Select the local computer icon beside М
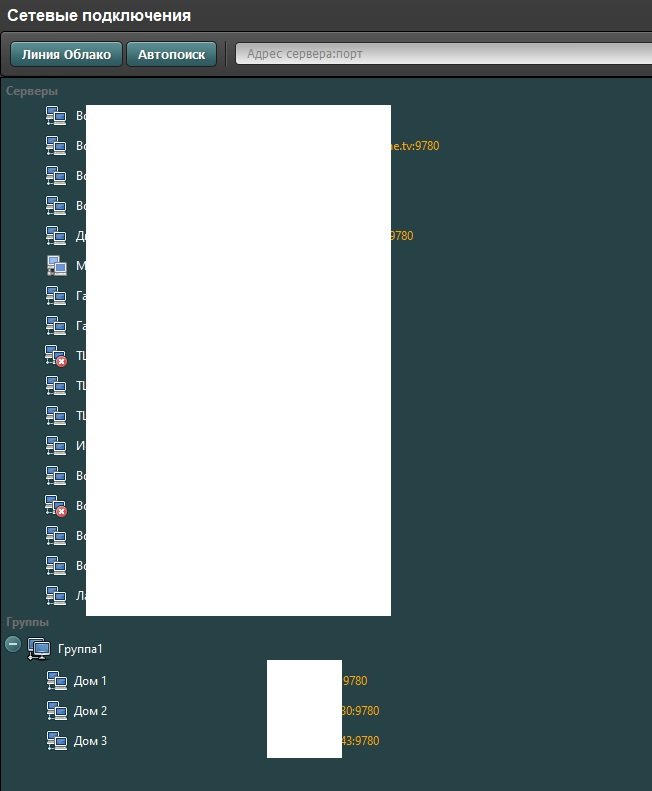The height and width of the screenshot is (791, 652). (56, 266)
